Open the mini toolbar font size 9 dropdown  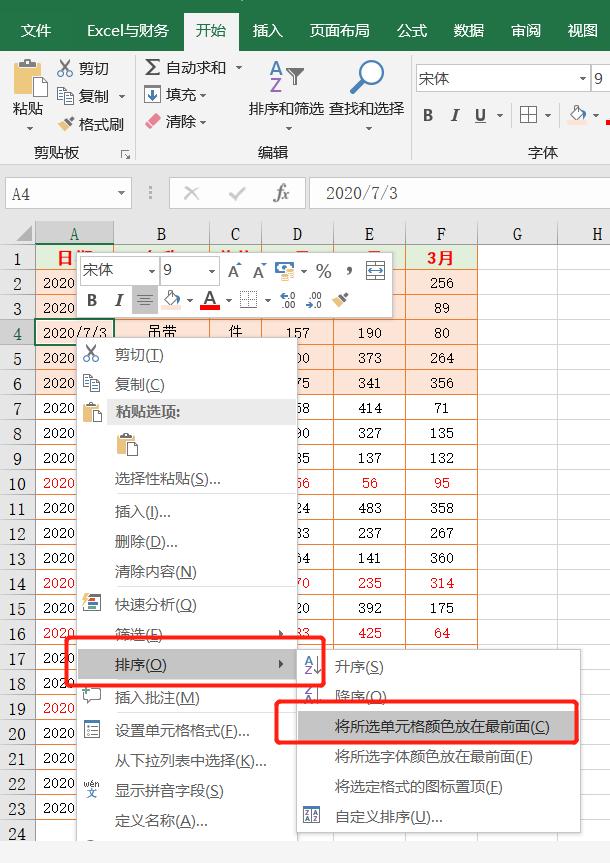point(211,271)
